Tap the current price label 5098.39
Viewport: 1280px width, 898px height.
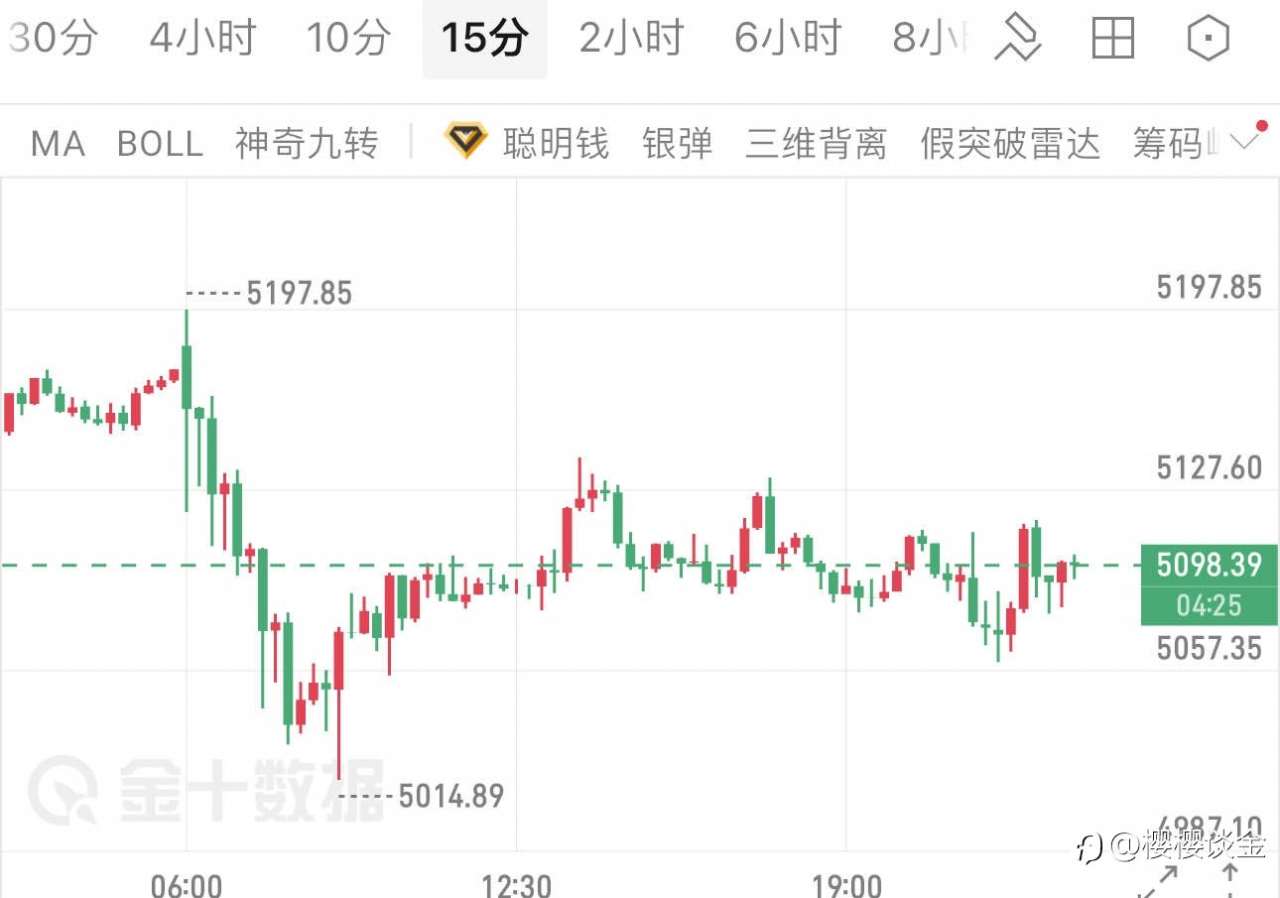(x=1209, y=566)
